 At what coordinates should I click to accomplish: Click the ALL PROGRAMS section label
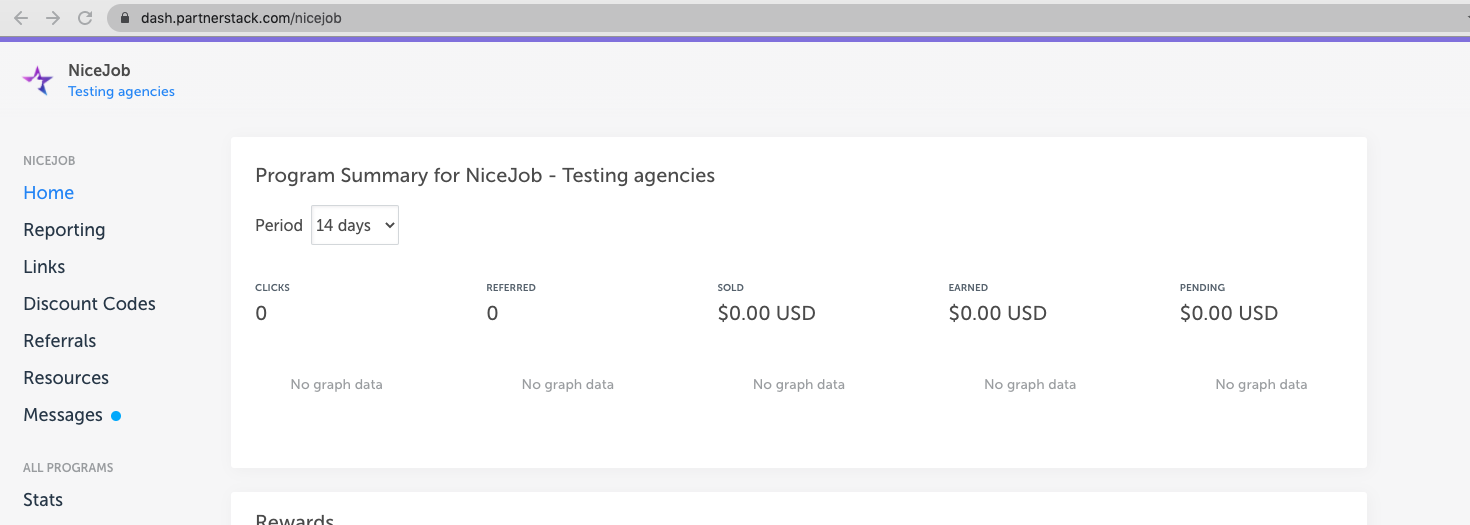(x=68, y=468)
